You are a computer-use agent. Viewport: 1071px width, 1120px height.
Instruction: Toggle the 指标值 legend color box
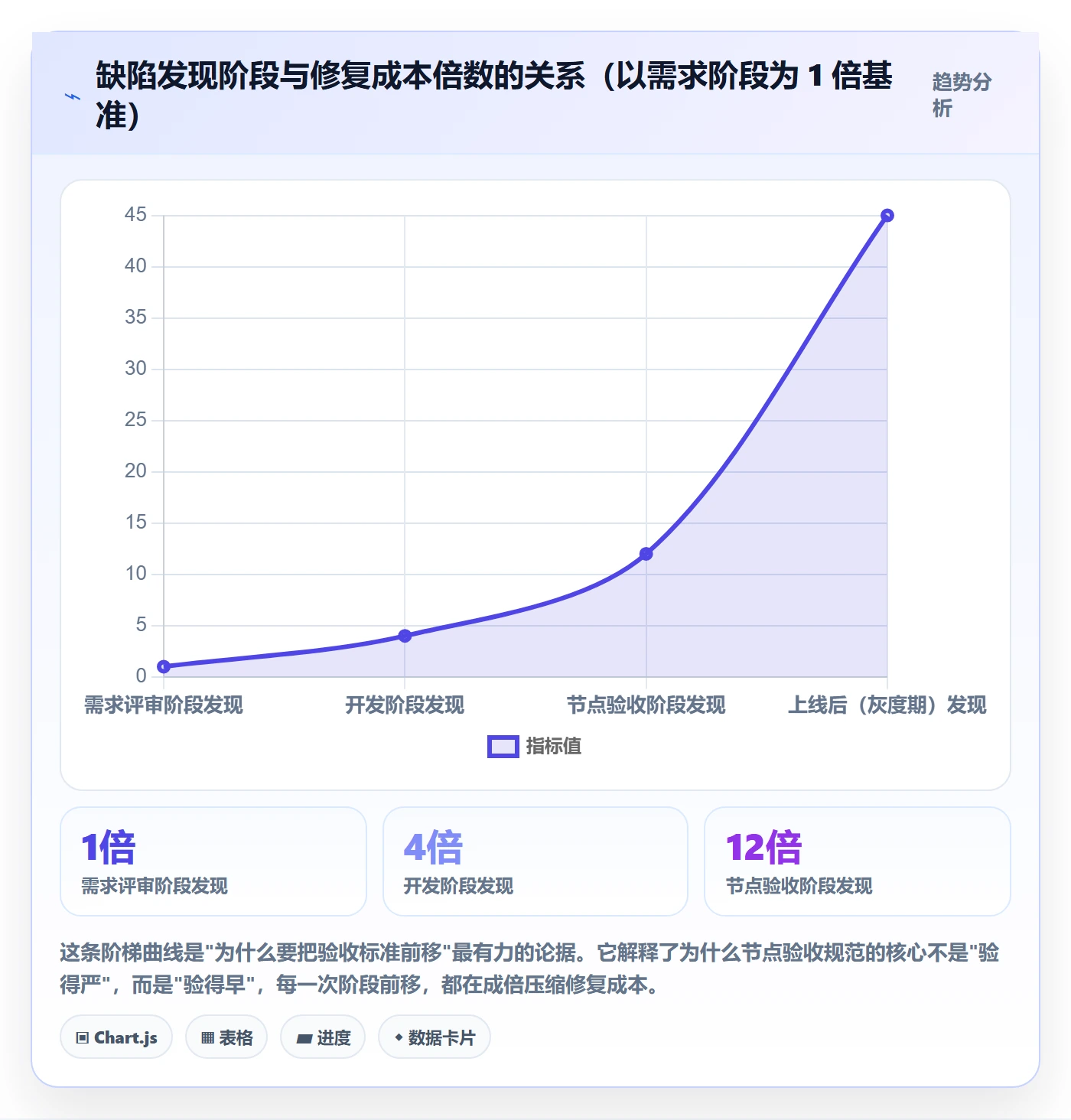tap(503, 747)
